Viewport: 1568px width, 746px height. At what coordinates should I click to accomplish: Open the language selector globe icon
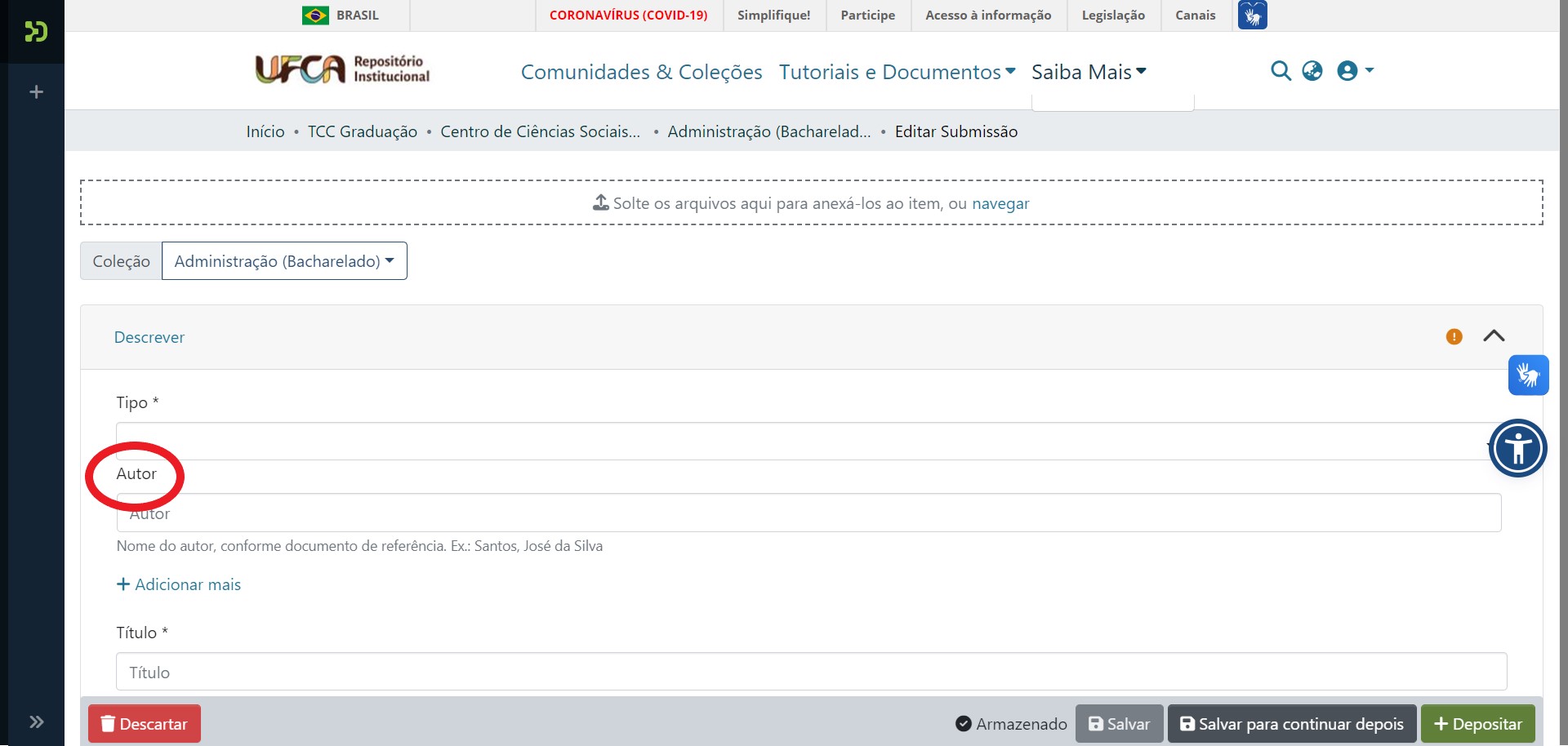coord(1312,71)
